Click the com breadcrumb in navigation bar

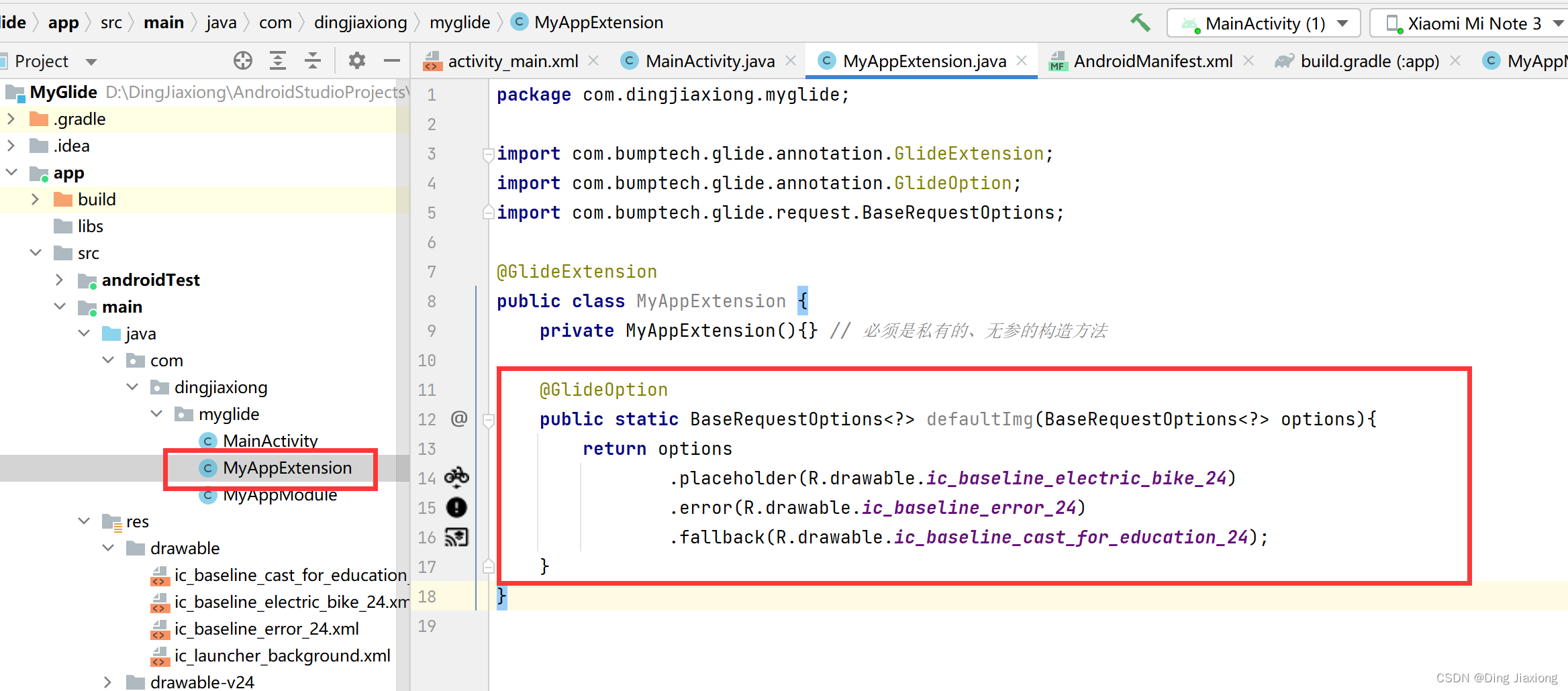point(275,23)
